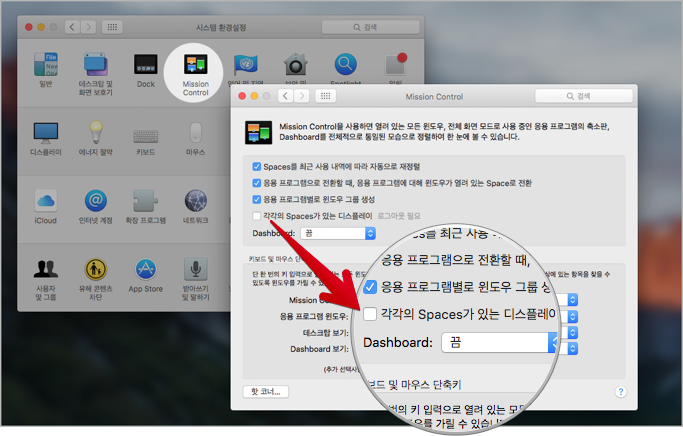Open 에너지 절약 light bulb icon
This screenshot has height=436, width=683.
95,133
